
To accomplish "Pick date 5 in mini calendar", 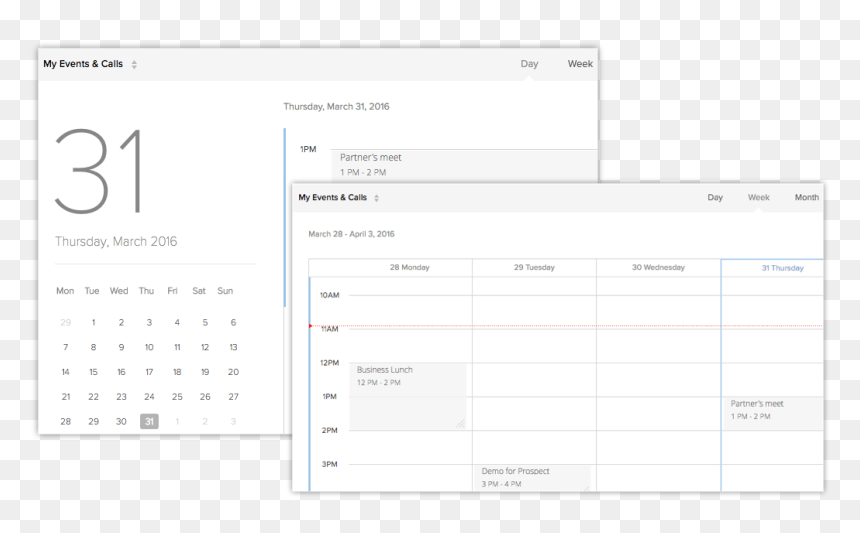I will 205,322.
